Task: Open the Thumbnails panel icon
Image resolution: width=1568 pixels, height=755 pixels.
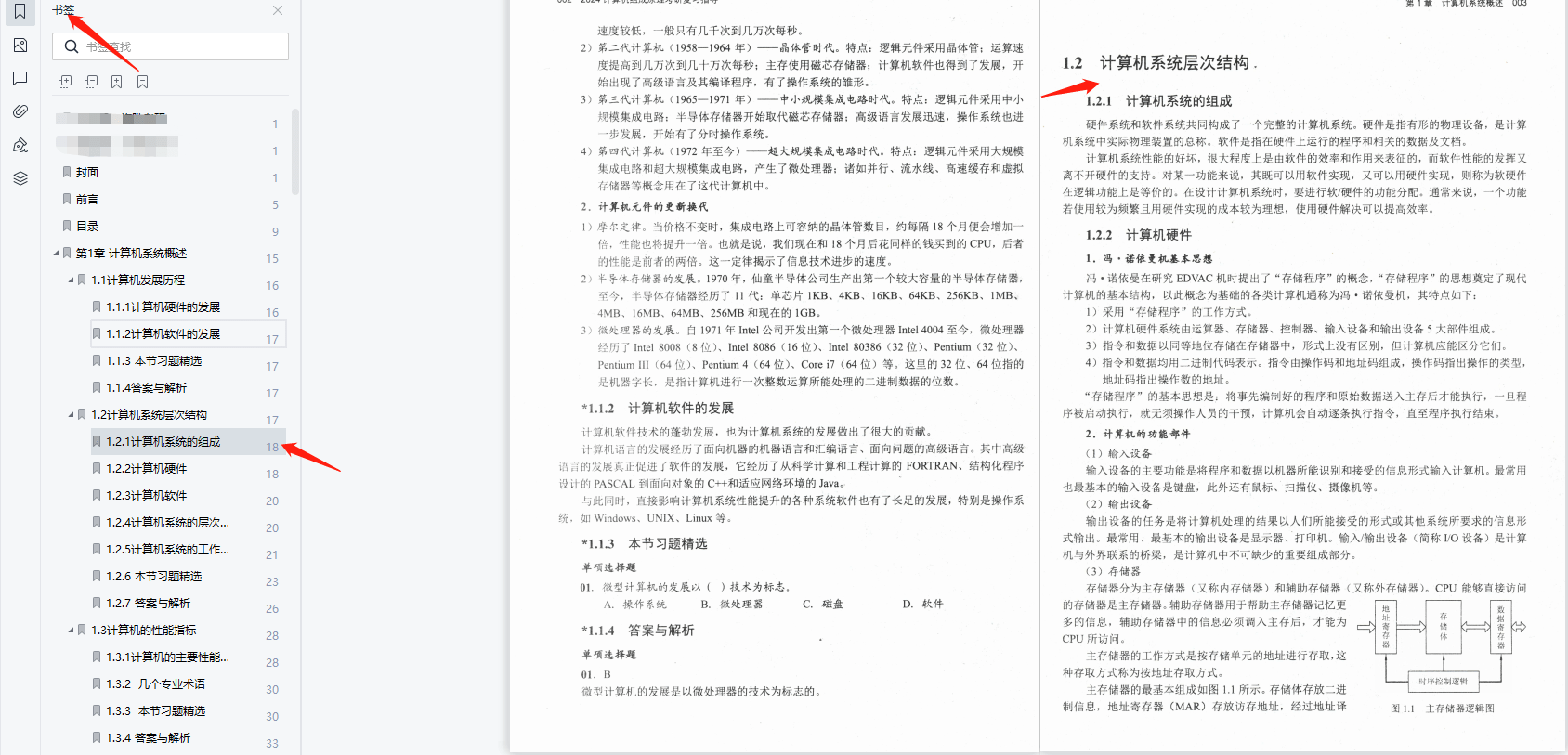Action: pyautogui.click(x=20, y=45)
